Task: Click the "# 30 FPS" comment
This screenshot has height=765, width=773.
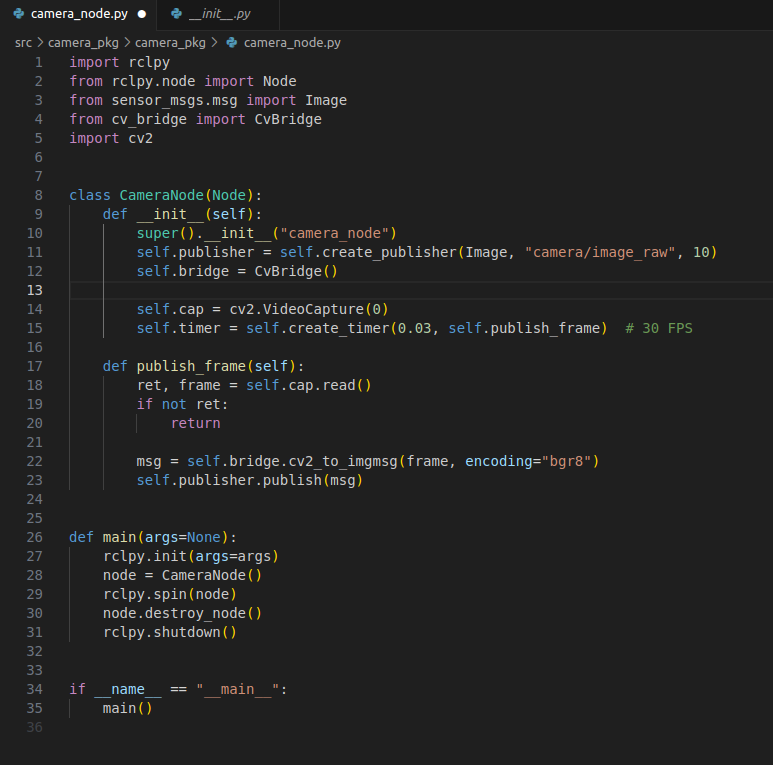Action: click(658, 328)
